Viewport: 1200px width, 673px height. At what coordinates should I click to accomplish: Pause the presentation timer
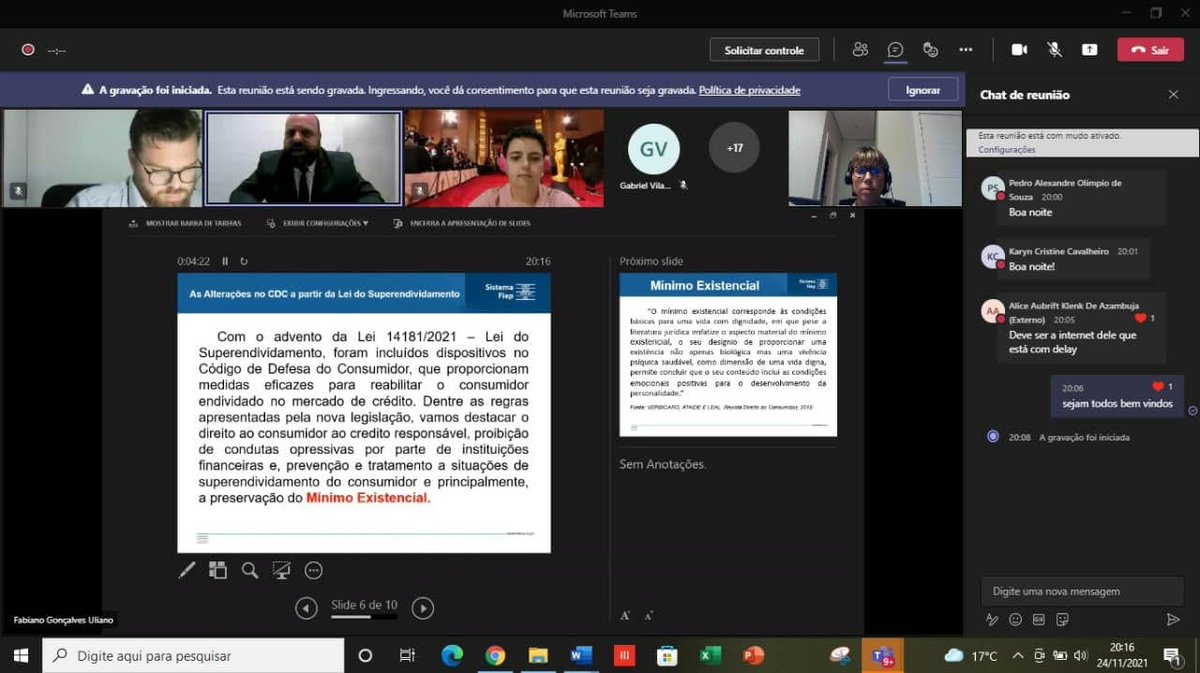(x=225, y=261)
